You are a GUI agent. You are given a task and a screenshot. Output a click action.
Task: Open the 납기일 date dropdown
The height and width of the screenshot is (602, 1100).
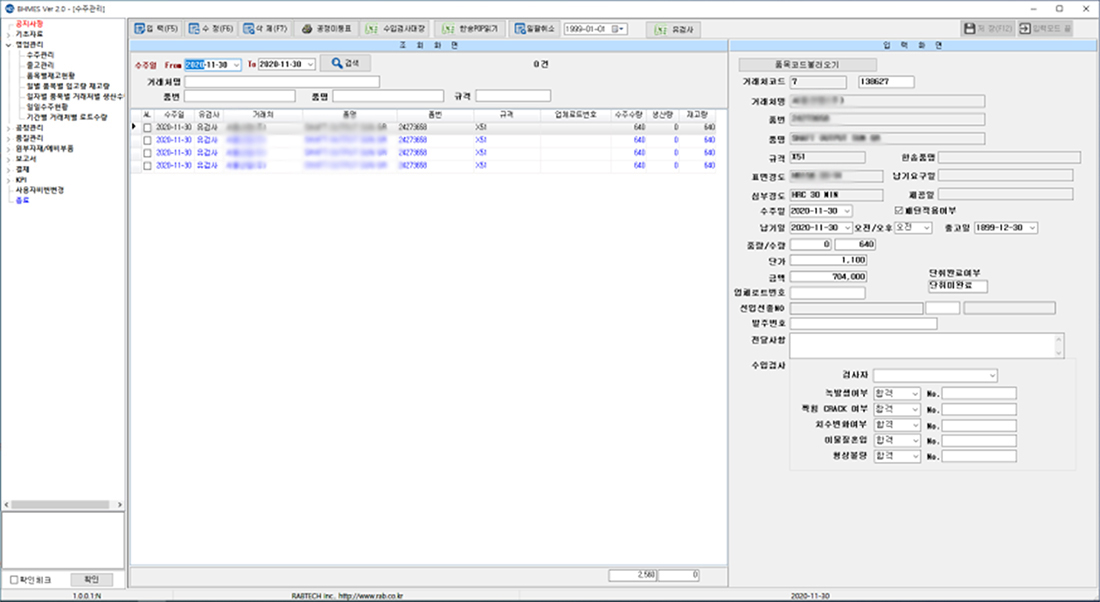[847, 228]
